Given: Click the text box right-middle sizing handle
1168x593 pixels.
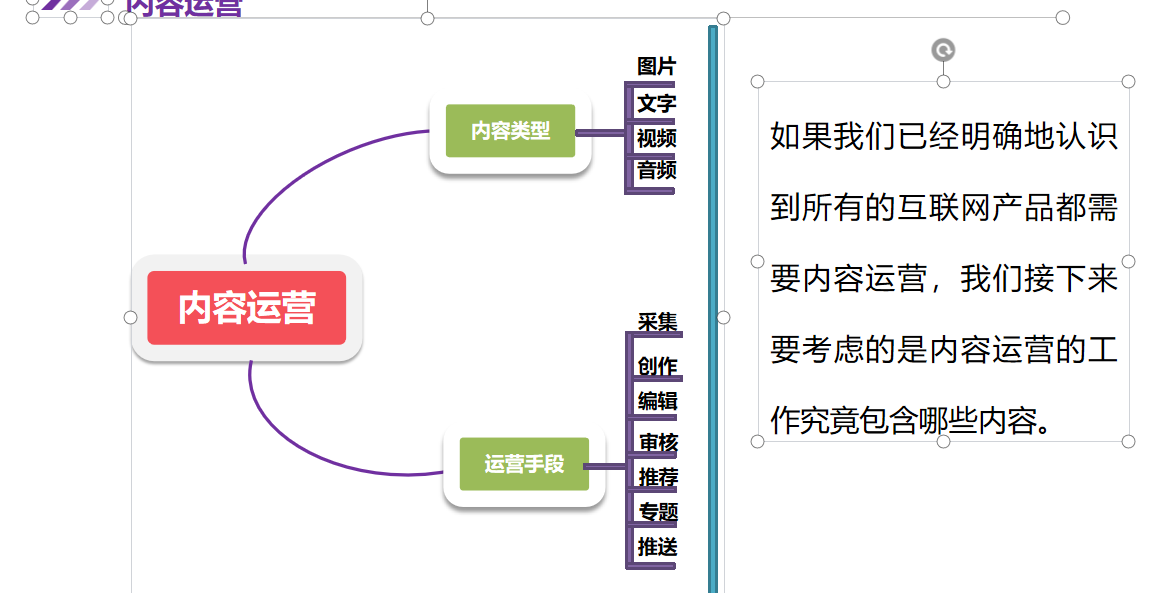Looking at the screenshot, I should pyautogui.click(x=1129, y=261).
